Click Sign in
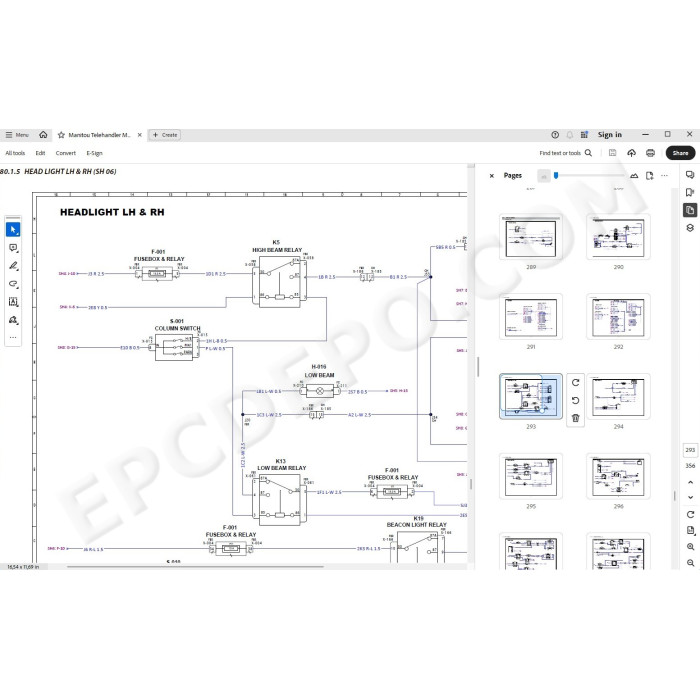The height and width of the screenshot is (700, 700). pos(610,135)
